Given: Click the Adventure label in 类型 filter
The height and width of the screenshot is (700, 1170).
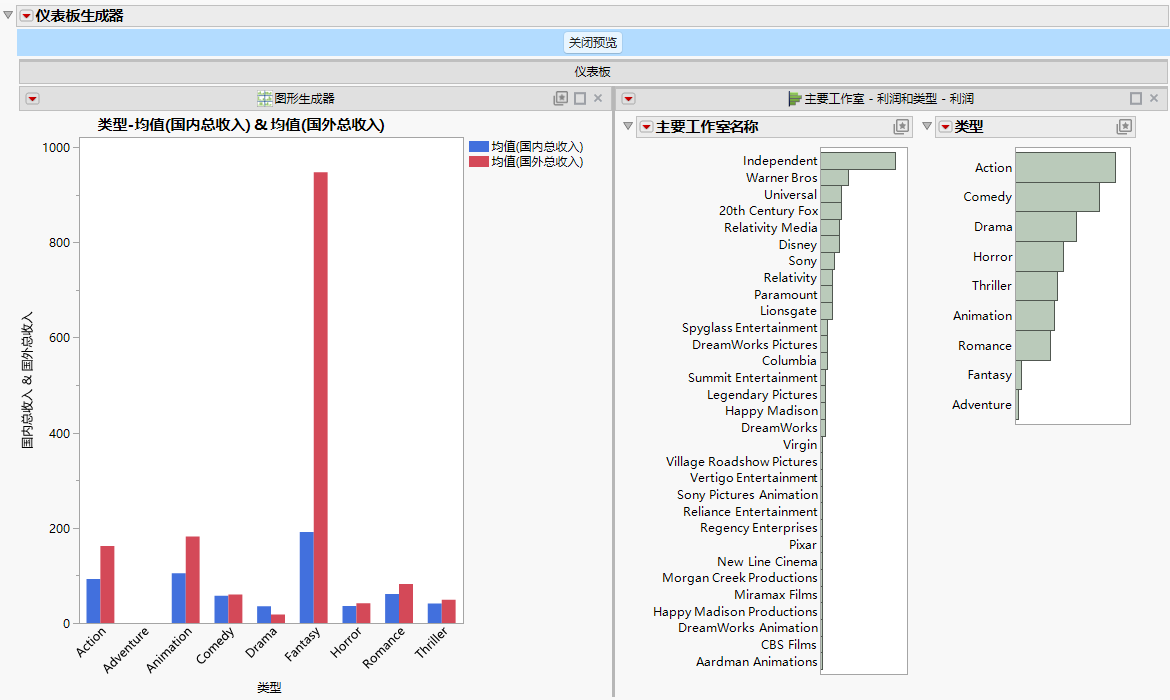Looking at the screenshot, I should point(982,404).
